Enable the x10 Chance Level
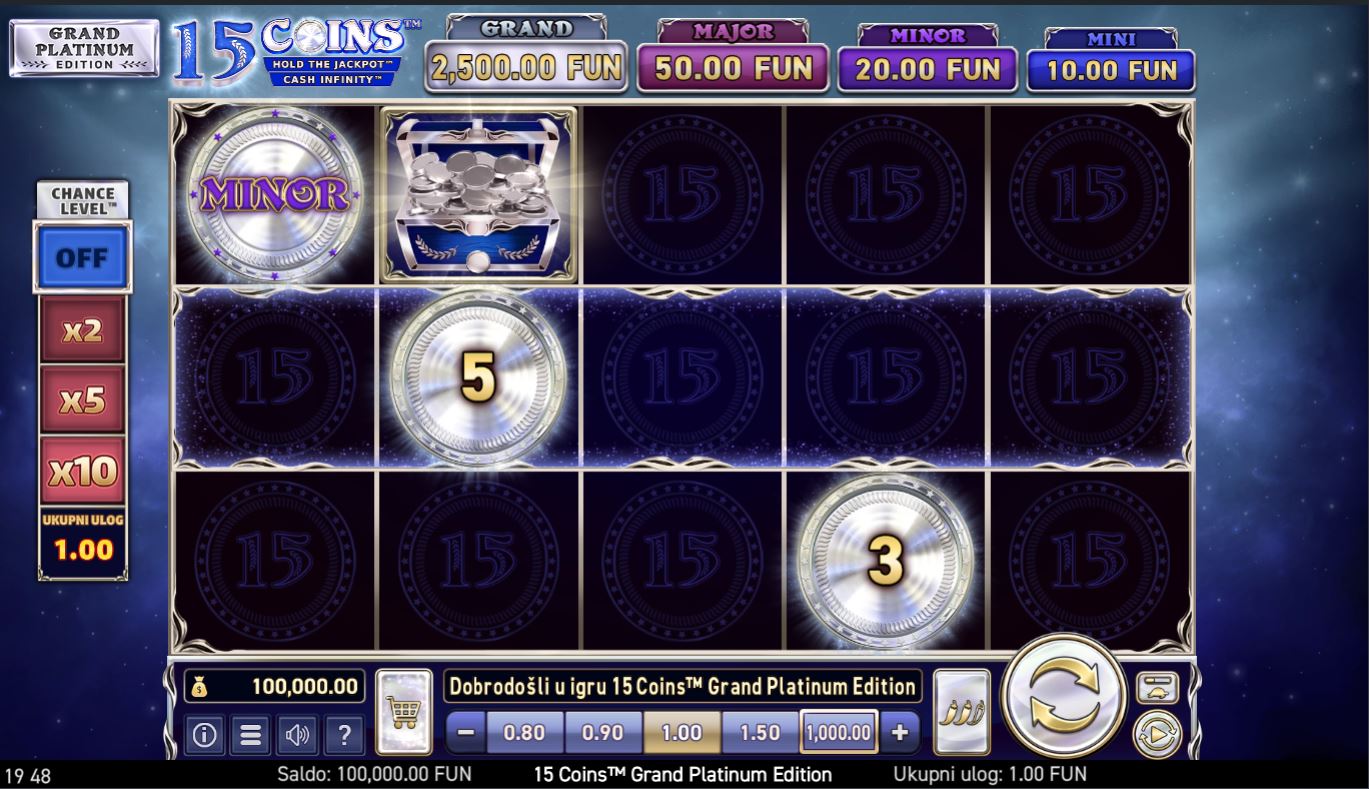 (x=82, y=470)
